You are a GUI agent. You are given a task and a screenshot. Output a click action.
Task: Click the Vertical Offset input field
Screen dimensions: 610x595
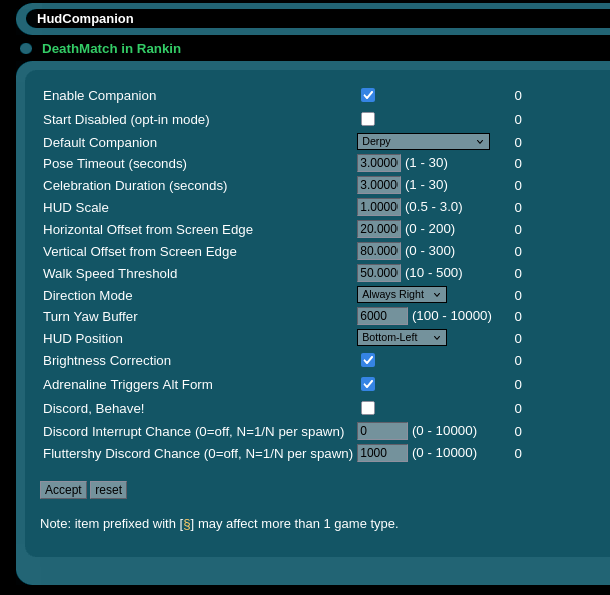379,251
